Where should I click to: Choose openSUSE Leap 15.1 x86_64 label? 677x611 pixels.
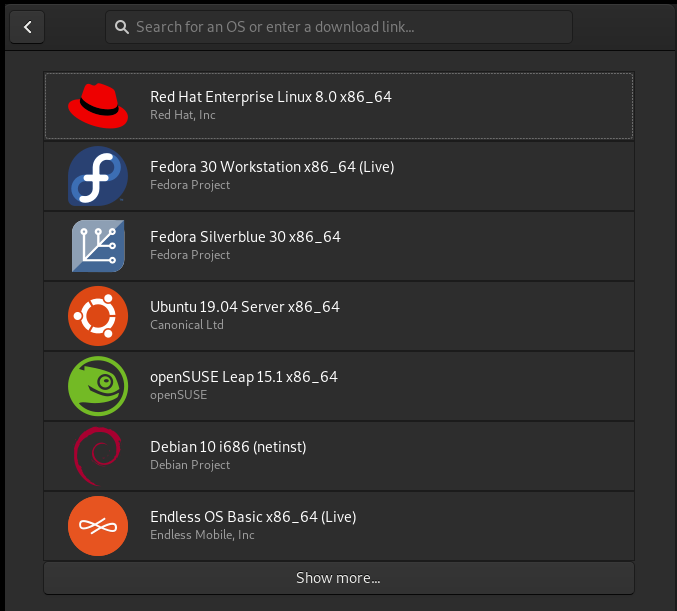tap(243, 377)
